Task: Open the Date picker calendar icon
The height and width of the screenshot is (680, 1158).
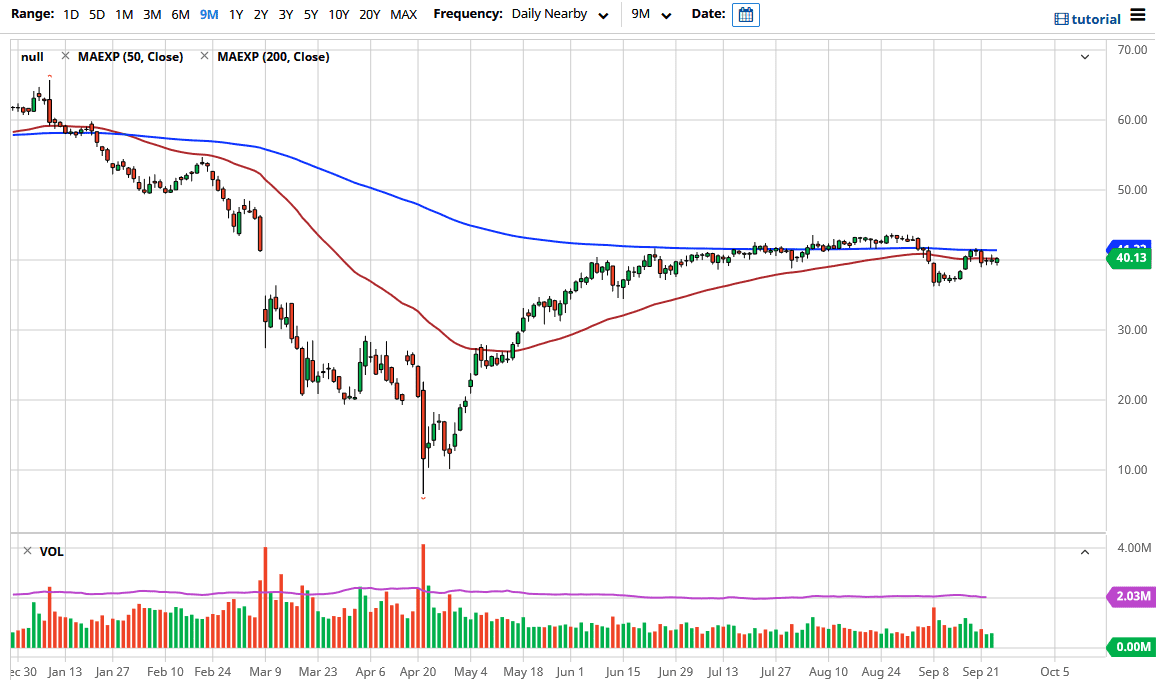Action: click(745, 15)
